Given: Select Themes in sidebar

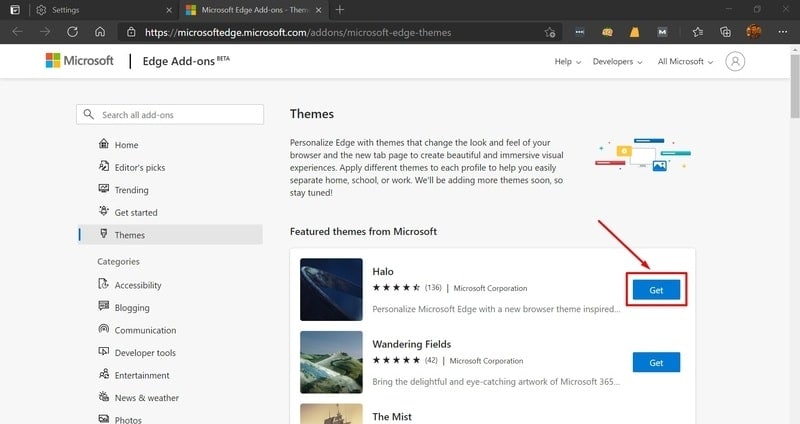Looking at the screenshot, I should [170, 235].
